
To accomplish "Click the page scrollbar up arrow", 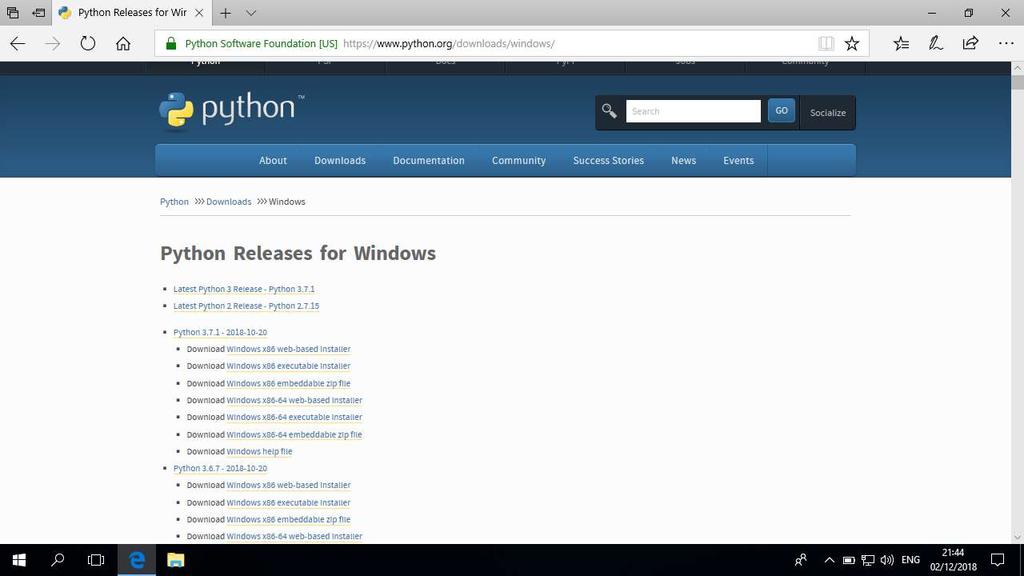I will coord(1017,68).
